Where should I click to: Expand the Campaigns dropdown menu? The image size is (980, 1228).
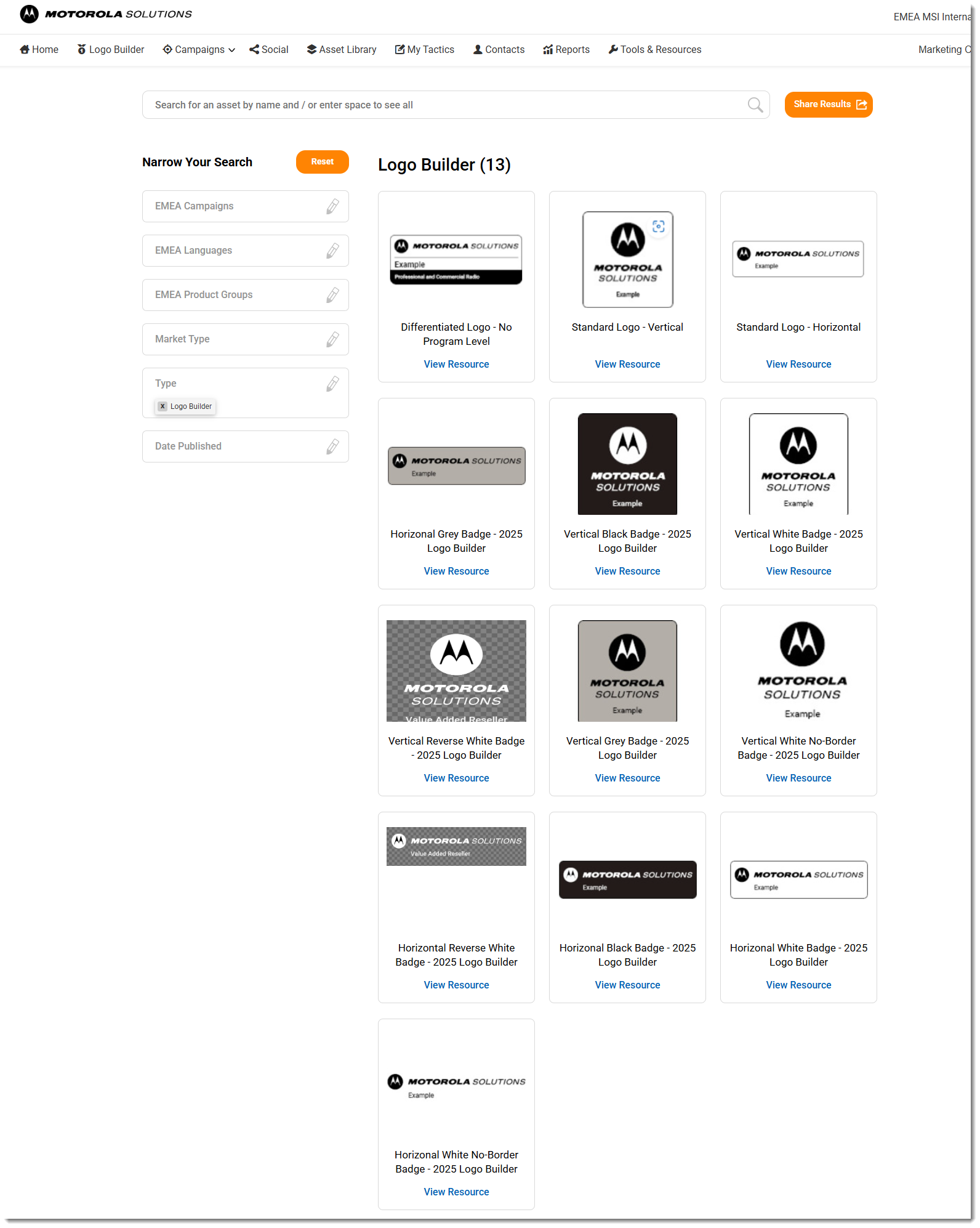(199, 50)
